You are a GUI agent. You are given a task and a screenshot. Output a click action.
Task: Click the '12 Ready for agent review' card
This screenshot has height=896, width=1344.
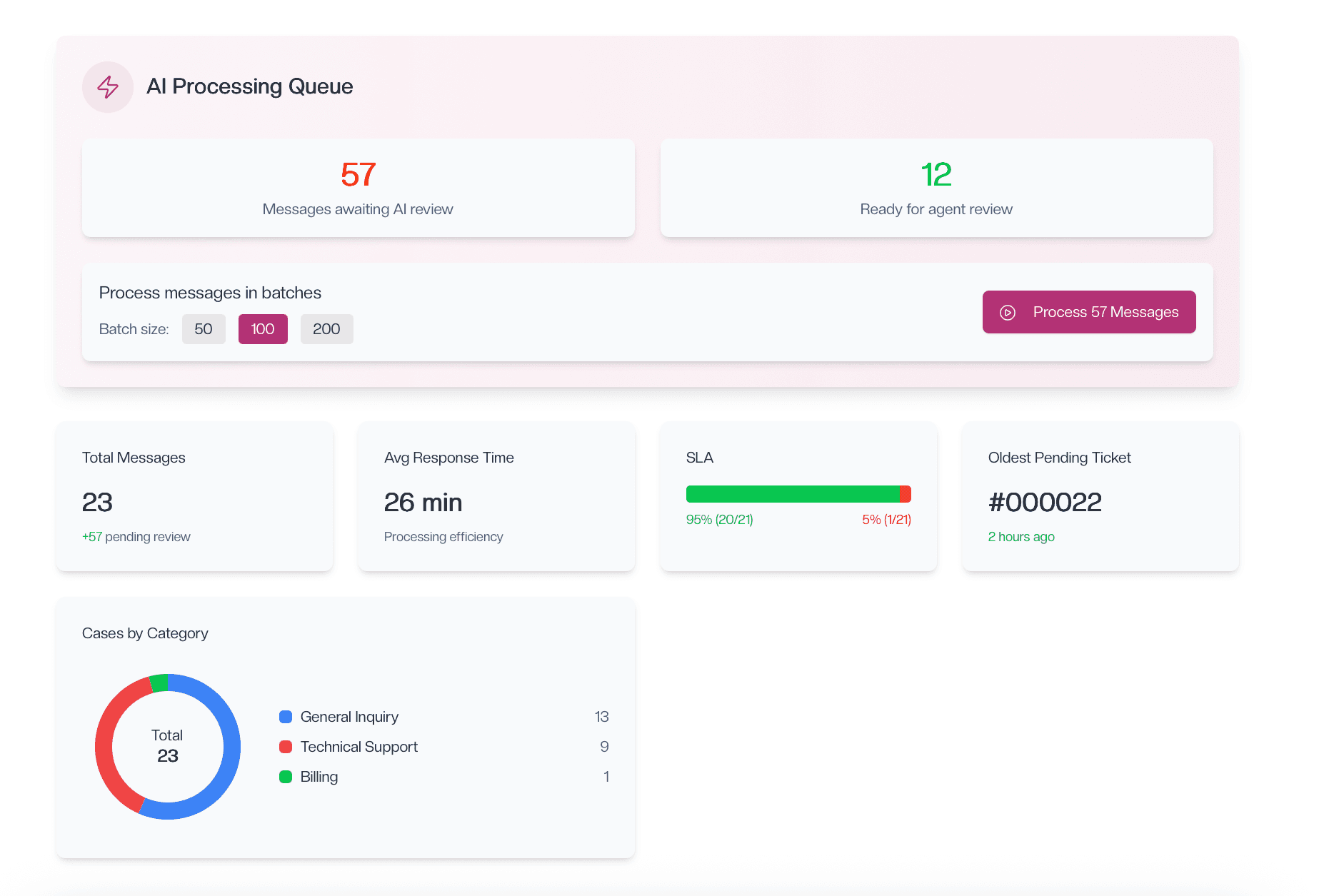(936, 188)
